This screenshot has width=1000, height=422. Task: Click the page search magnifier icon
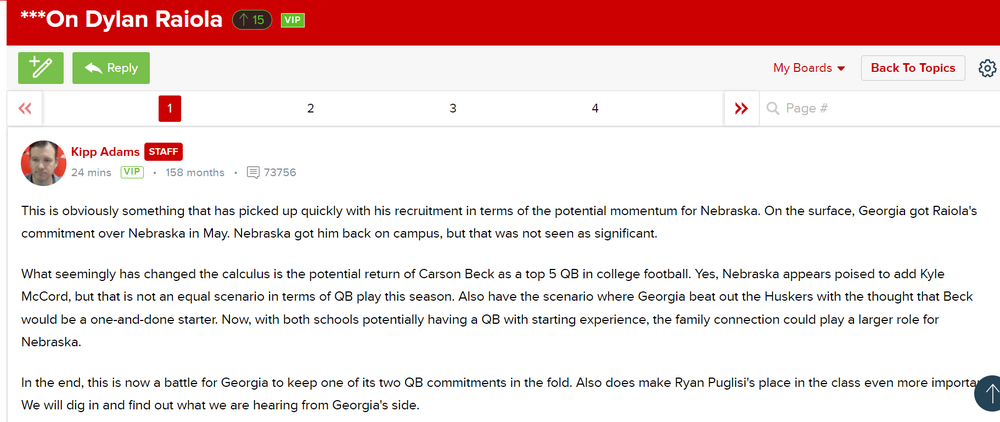[772, 108]
